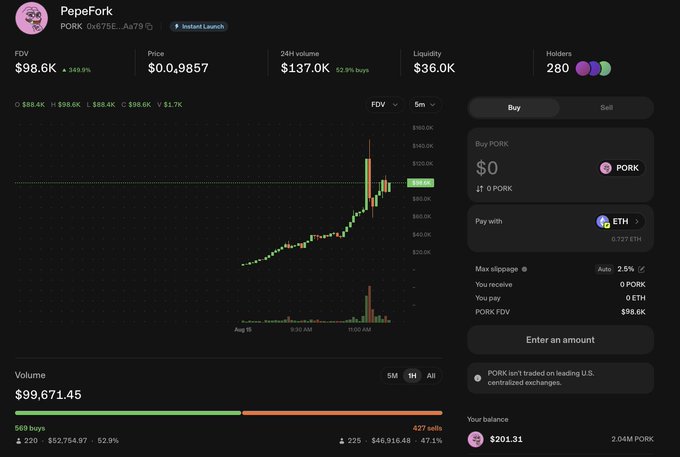The image size is (680, 457).
Task: Toggle the PORK amount swap arrows
Action: [479, 189]
